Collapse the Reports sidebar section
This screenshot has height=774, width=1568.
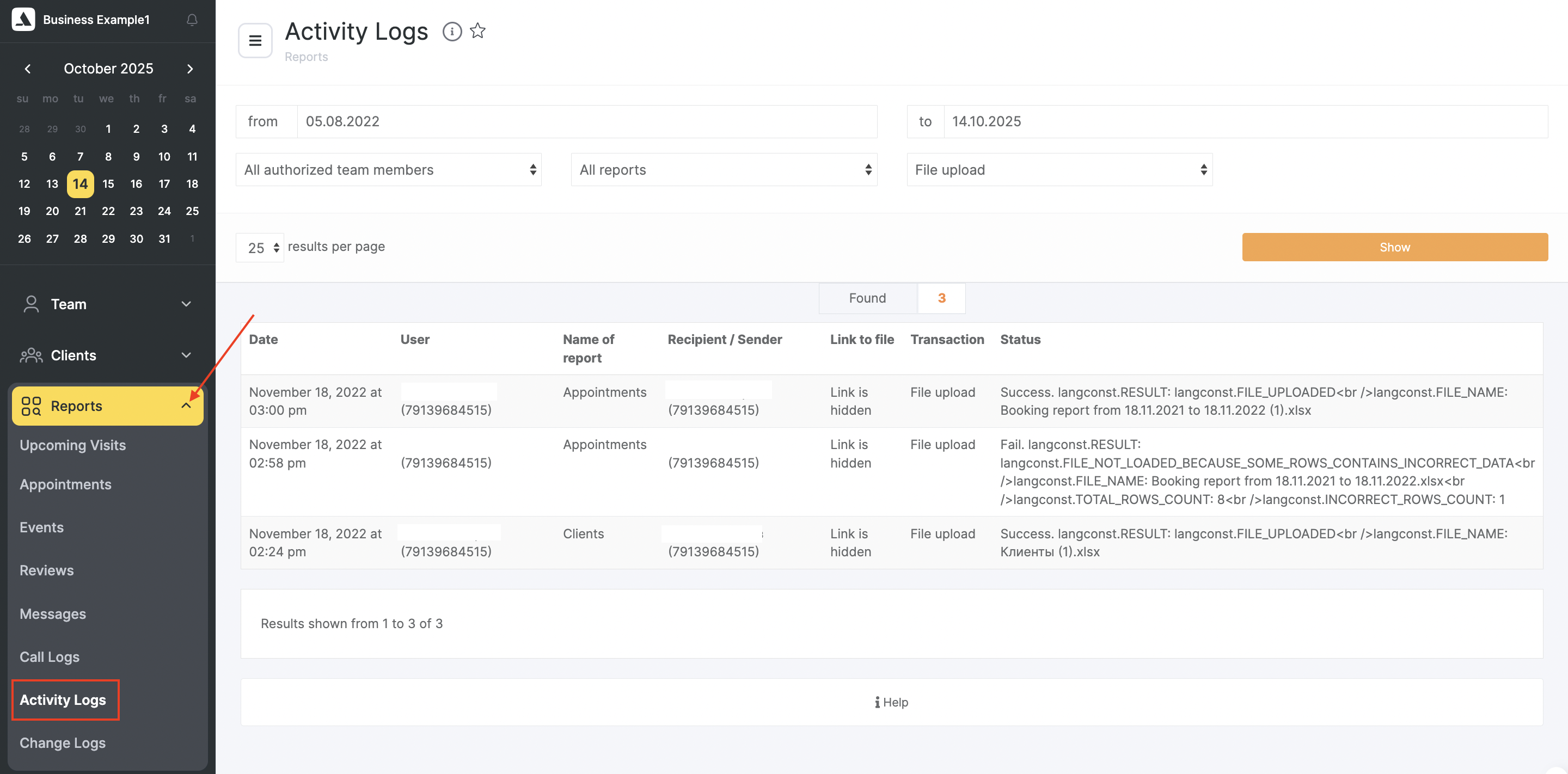[x=186, y=406]
